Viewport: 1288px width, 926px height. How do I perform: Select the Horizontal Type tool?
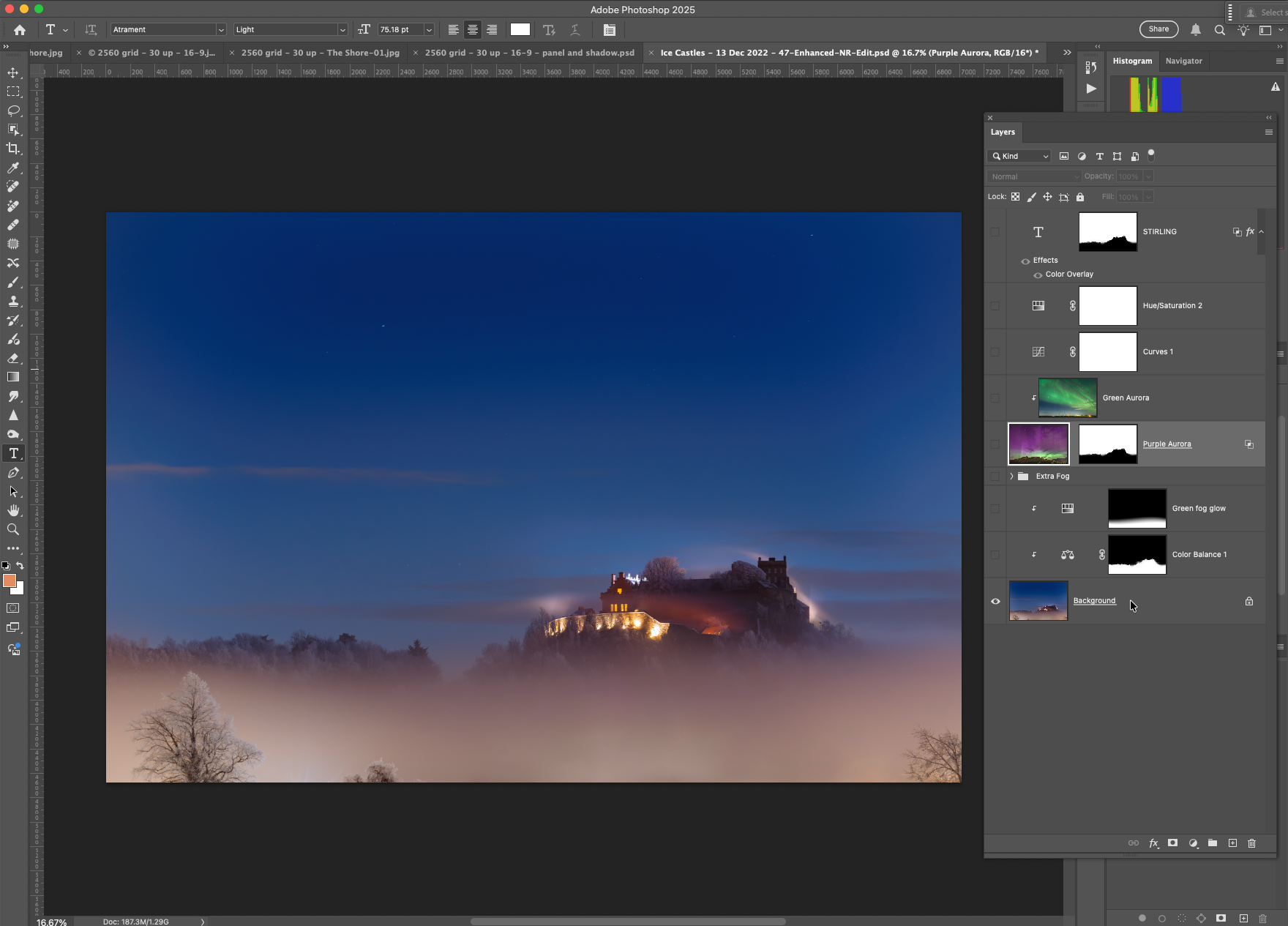pyautogui.click(x=13, y=453)
